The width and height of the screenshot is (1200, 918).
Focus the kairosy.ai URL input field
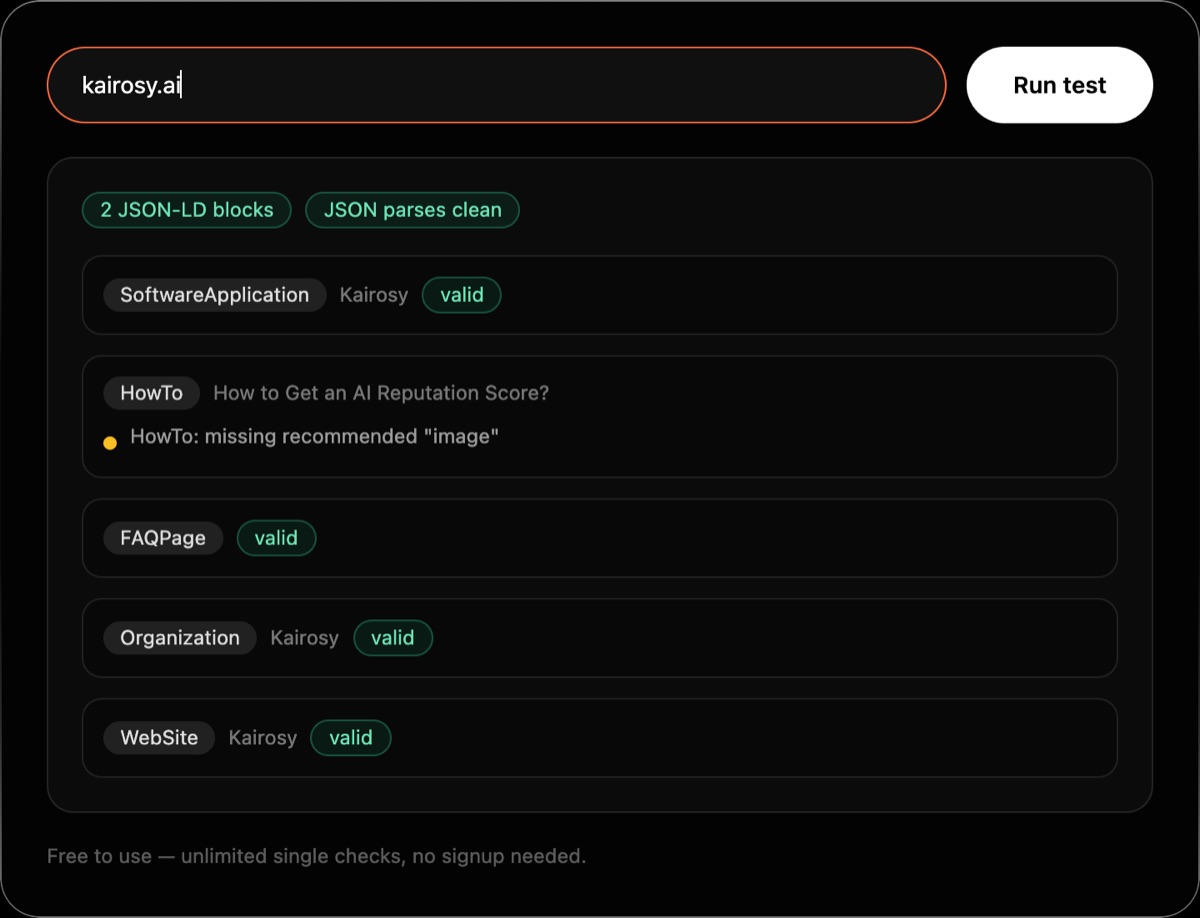click(496, 85)
